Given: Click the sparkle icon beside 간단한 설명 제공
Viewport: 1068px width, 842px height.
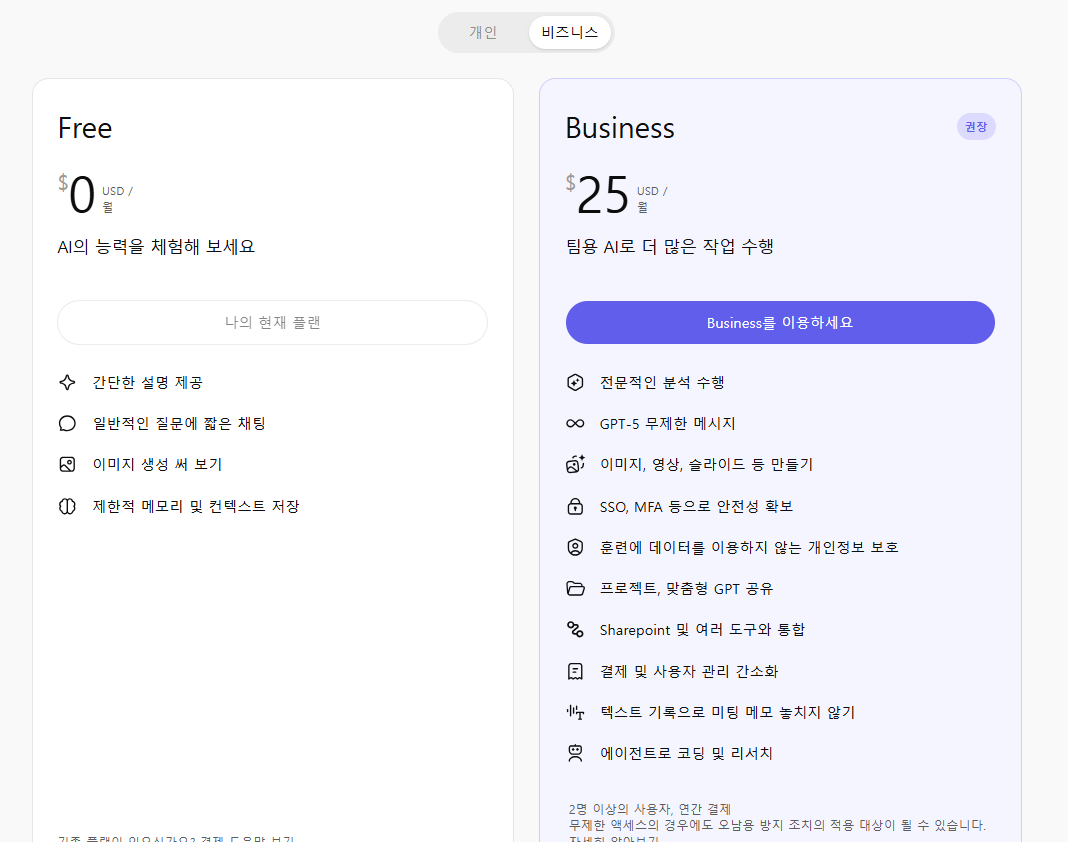Looking at the screenshot, I should (x=67, y=382).
